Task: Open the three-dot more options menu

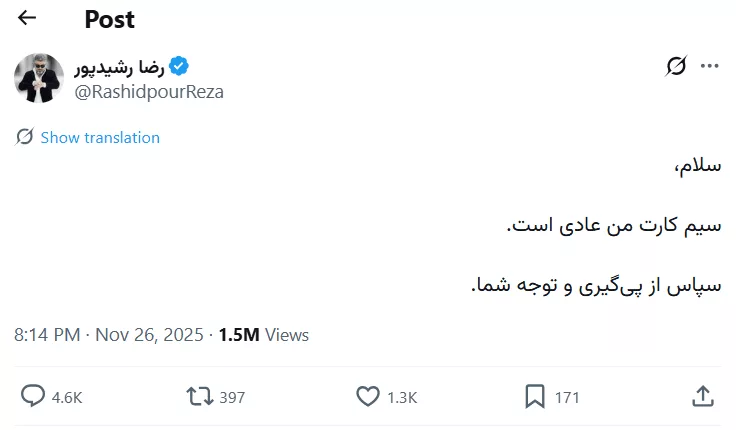Action: pyautogui.click(x=710, y=67)
